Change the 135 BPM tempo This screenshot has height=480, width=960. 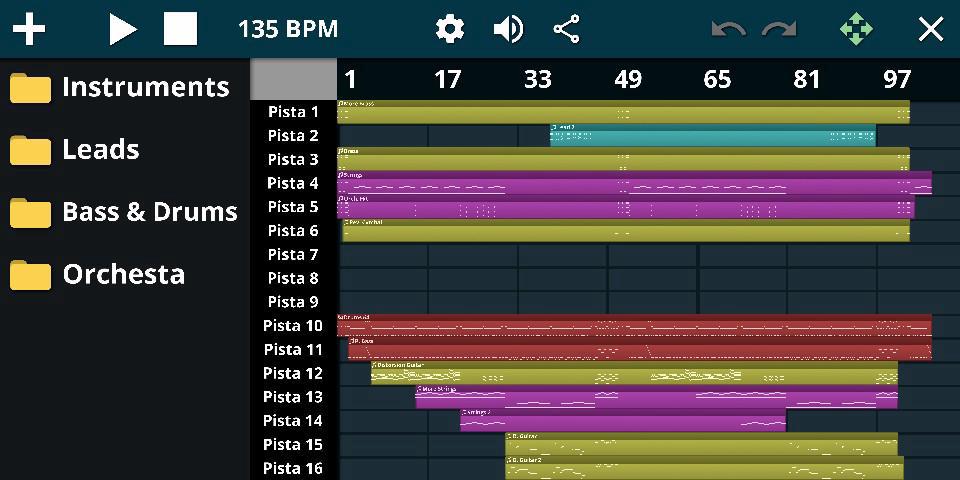coord(288,29)
